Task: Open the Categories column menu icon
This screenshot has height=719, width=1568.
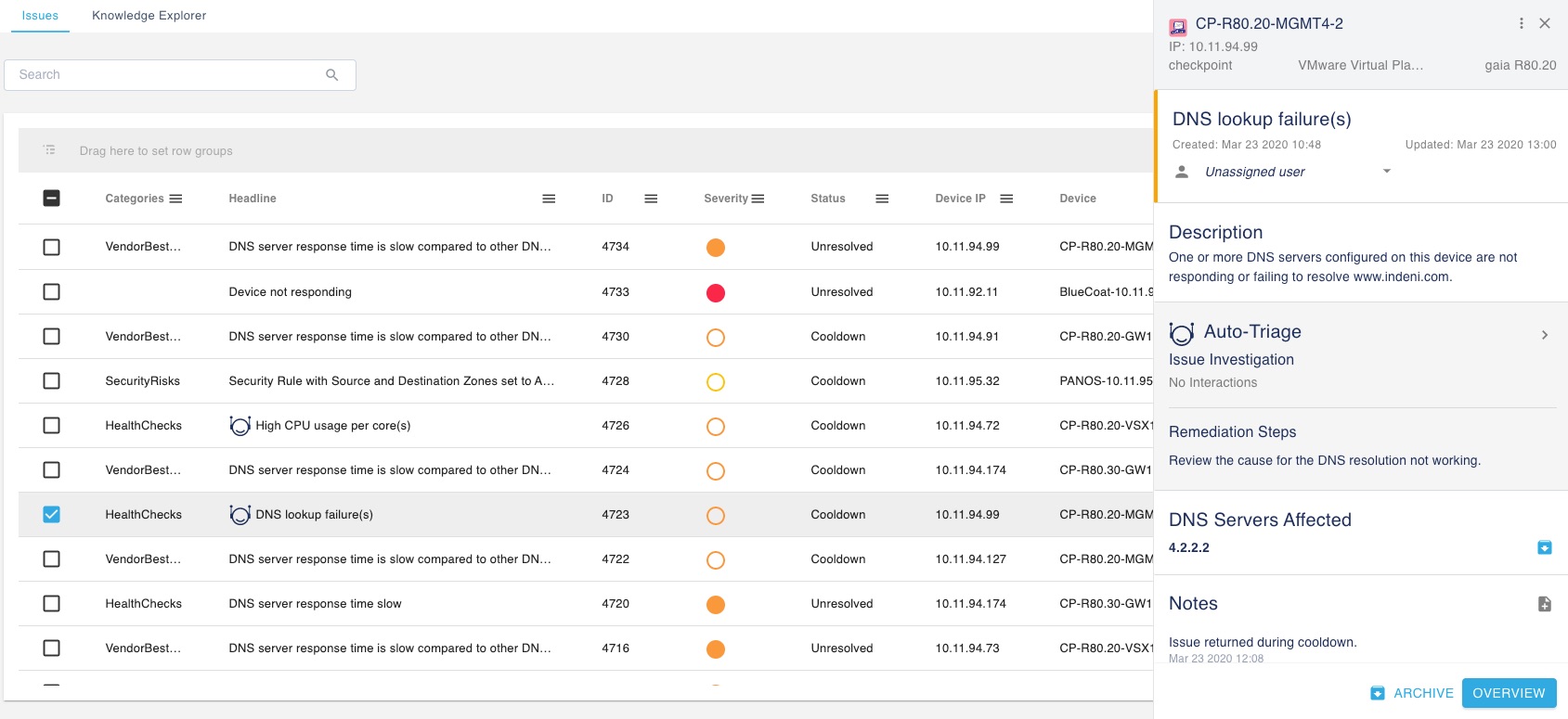Action: [x=175, y=199]
